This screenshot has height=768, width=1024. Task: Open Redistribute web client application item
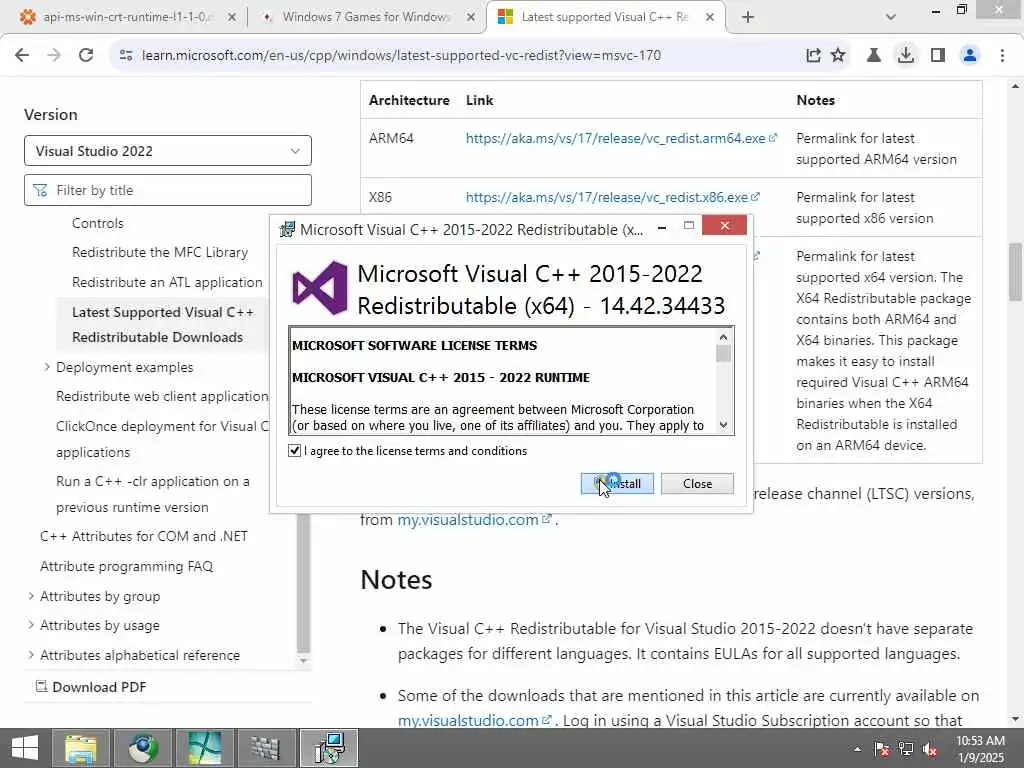point(162,396)
